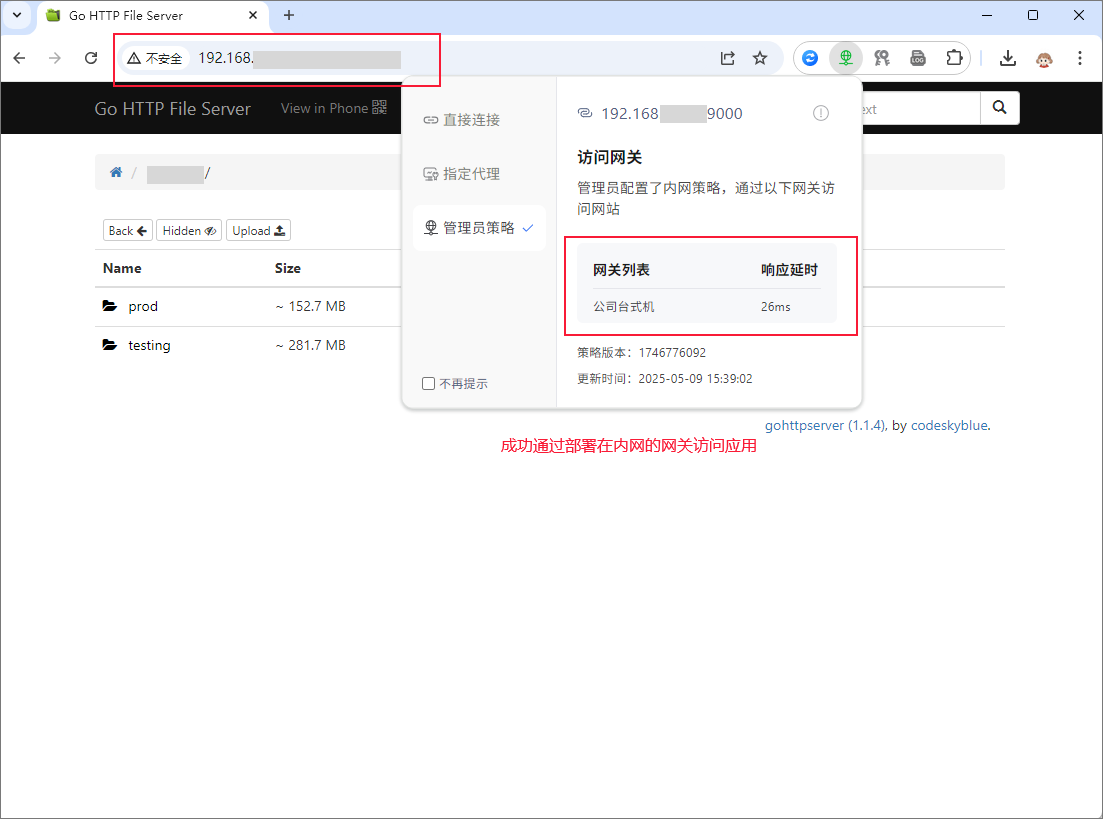Open browser downloads
Screen dimensions: 1103x819
(x=1007, y=58)
